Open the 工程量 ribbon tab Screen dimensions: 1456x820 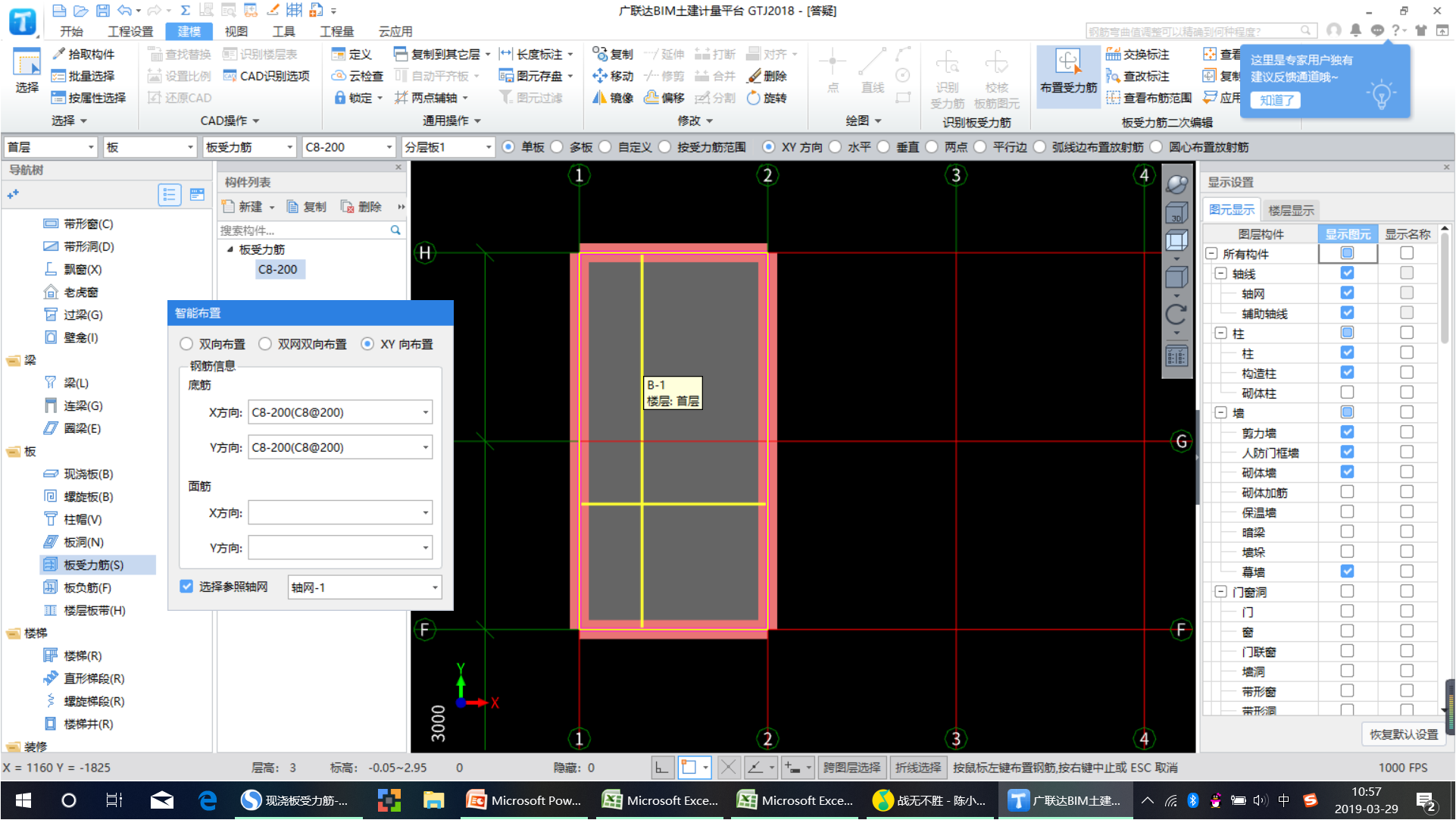click(x=336, y=31)
